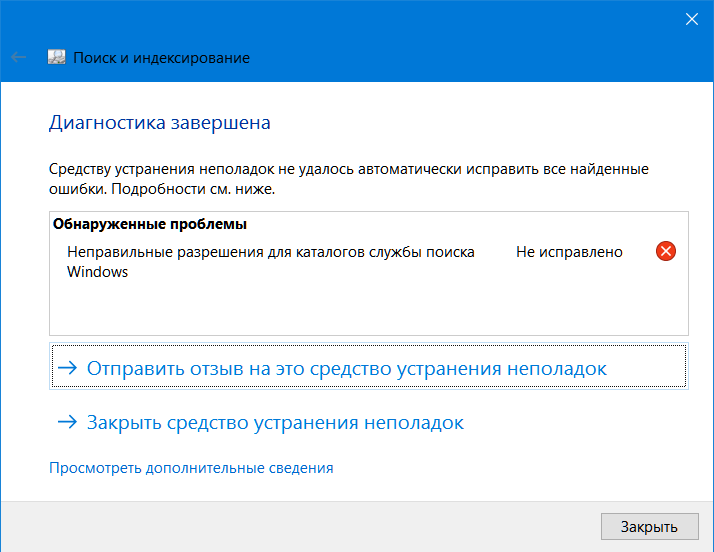Close the window with the title bar X
Screen dimensions: 714x552
click(691, 18)
